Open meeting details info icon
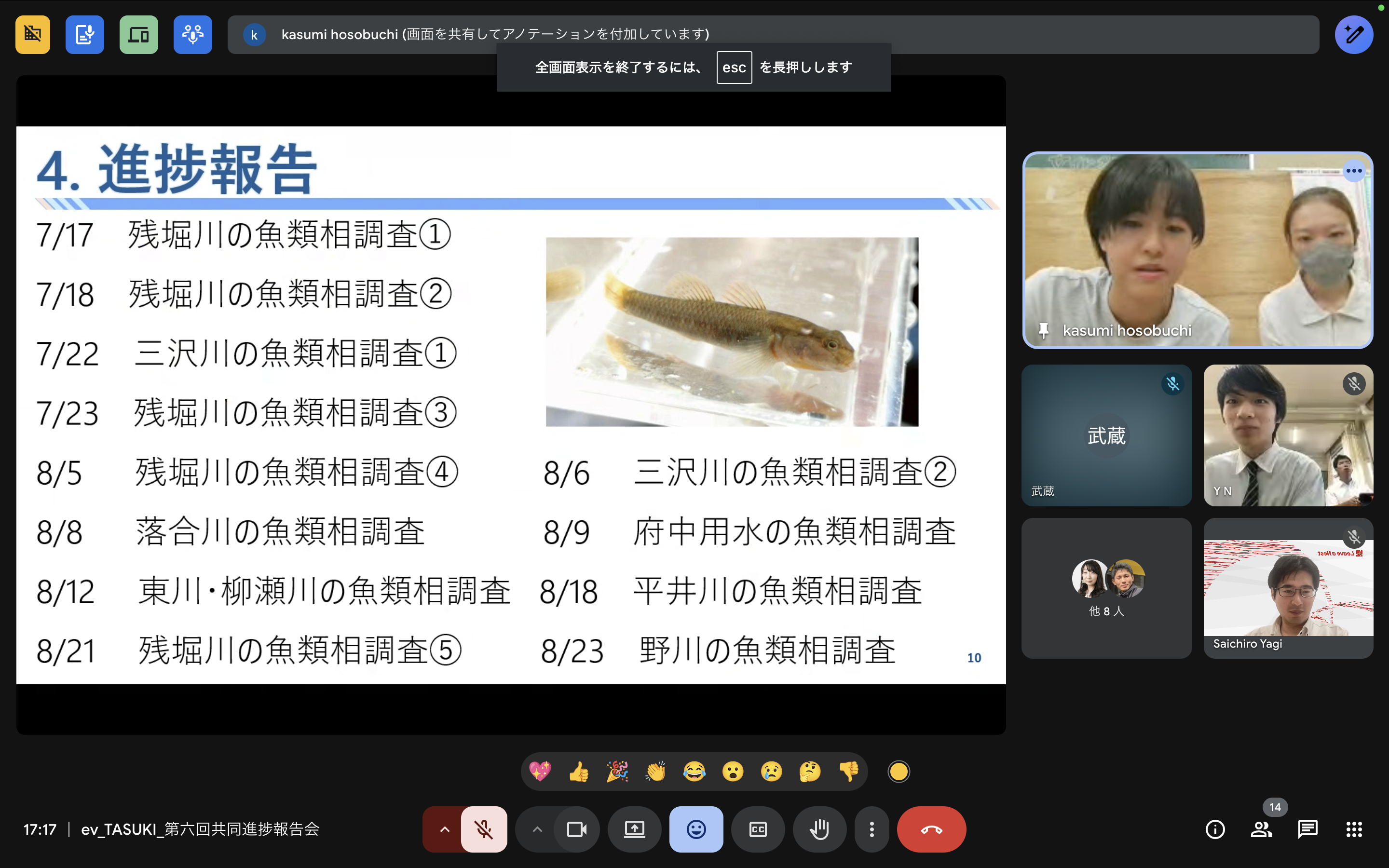 tap(1214, 829)
